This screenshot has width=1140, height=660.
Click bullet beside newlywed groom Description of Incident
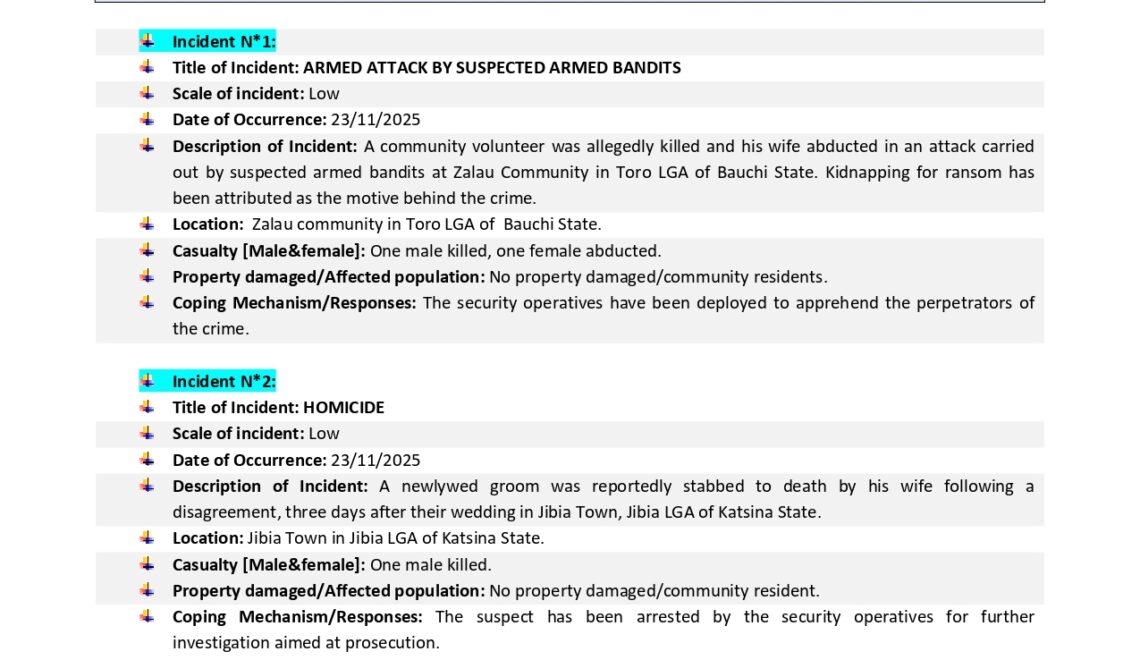point(147,486)
